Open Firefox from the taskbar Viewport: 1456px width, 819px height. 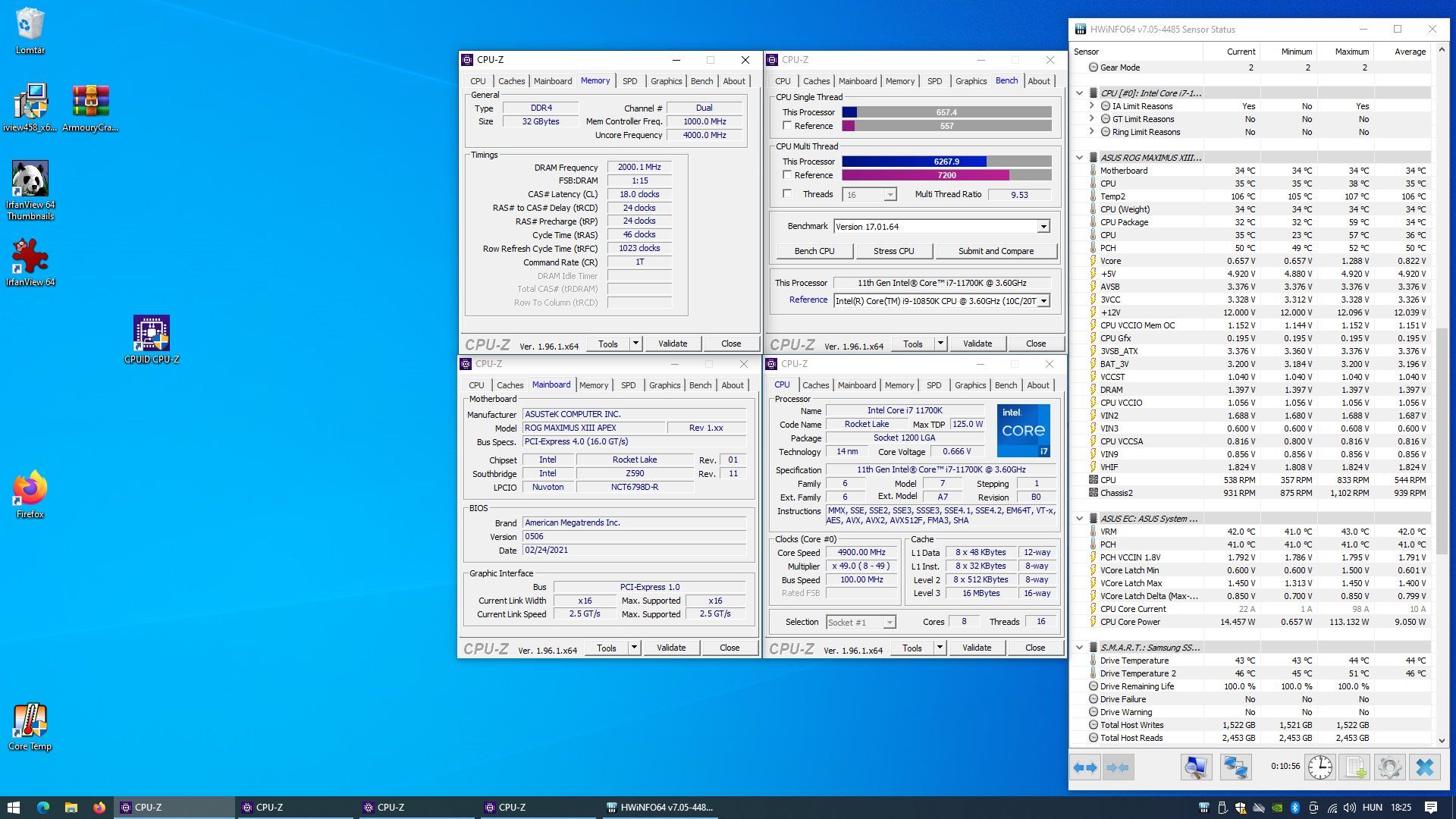99,808
